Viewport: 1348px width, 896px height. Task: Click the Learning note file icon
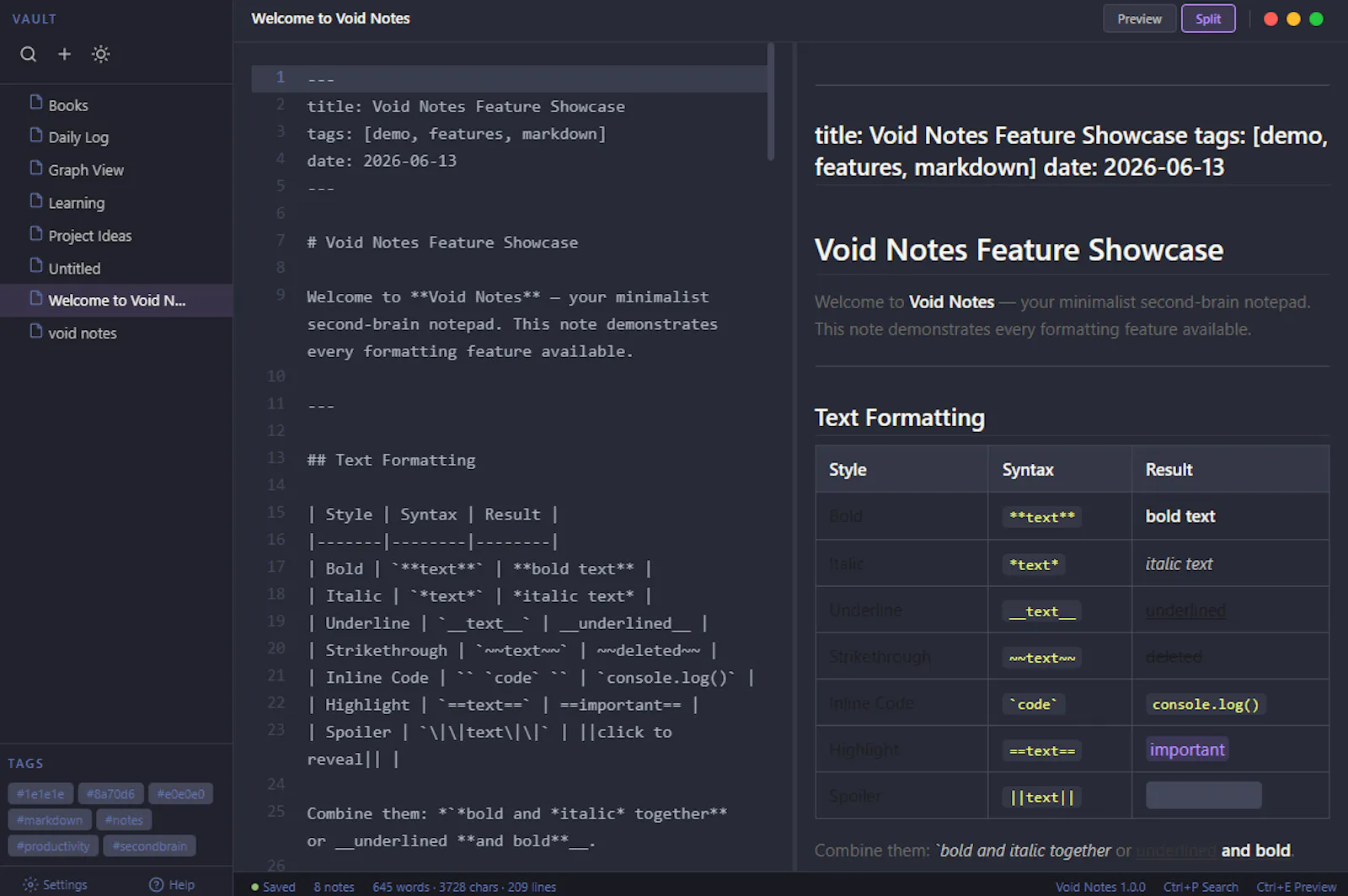tap(36, 200)
